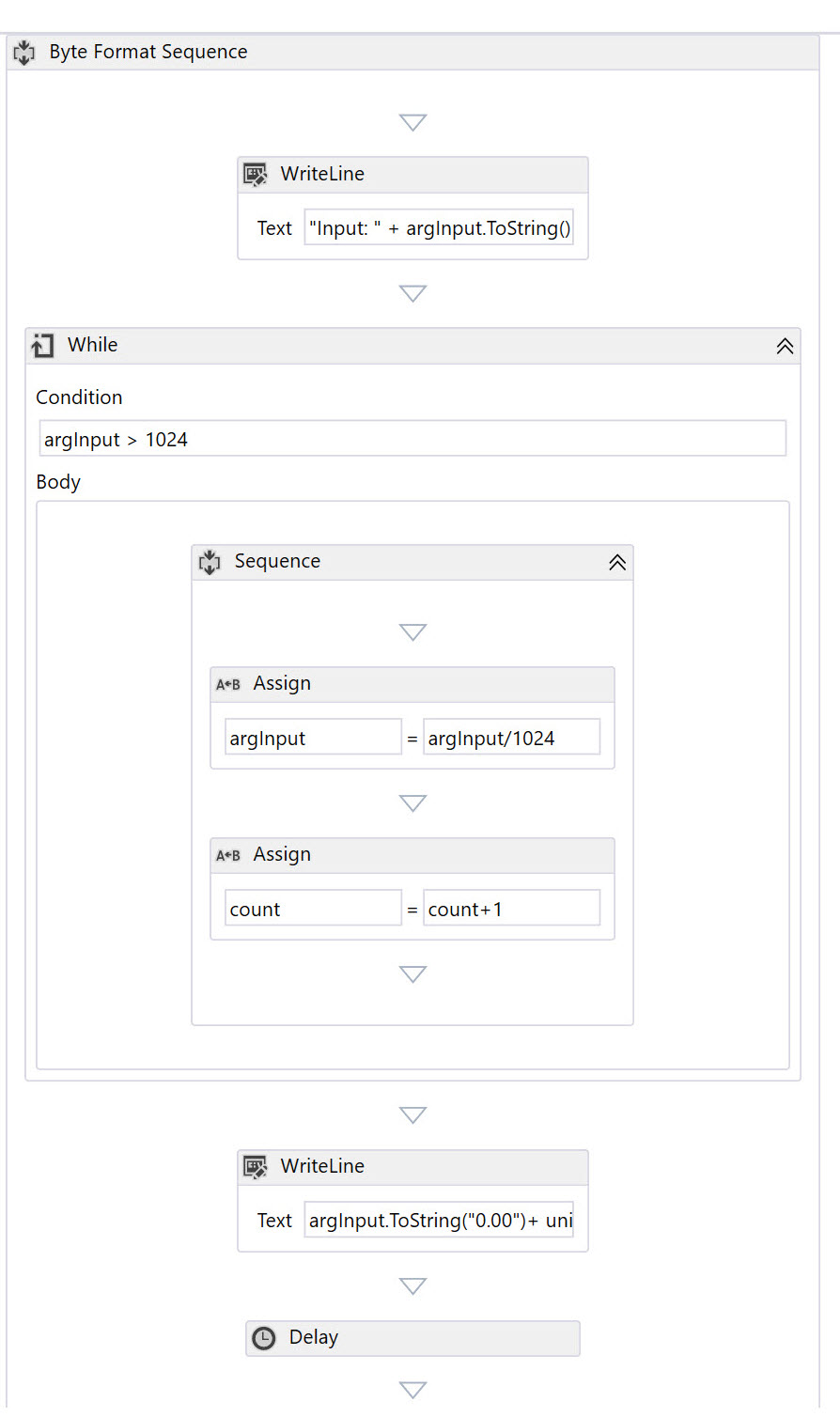Select the While activity header title
The height and width of the screenshot is (1417, 840).
93,345
